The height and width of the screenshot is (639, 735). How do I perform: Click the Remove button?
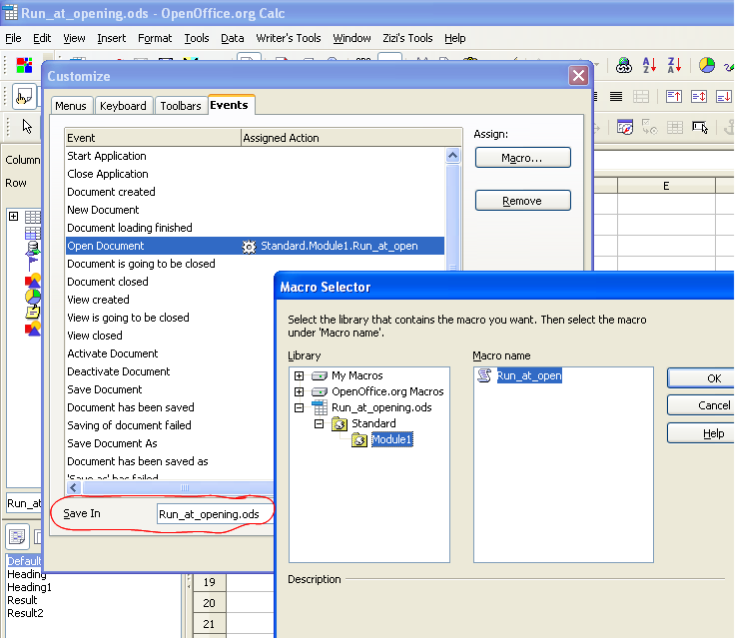523,201
